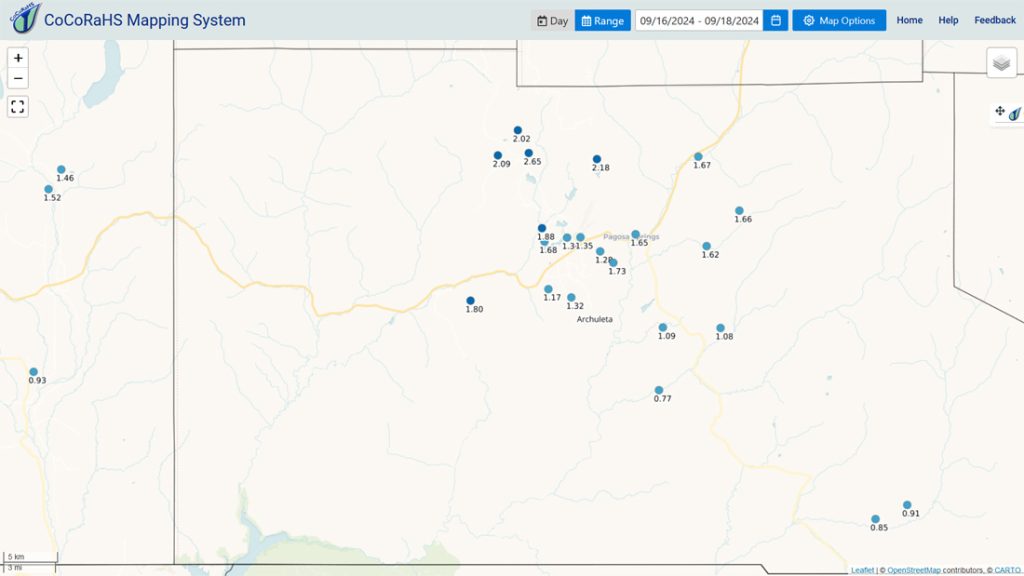
Task: Open Help page
Action: click(x=948, y=20)
